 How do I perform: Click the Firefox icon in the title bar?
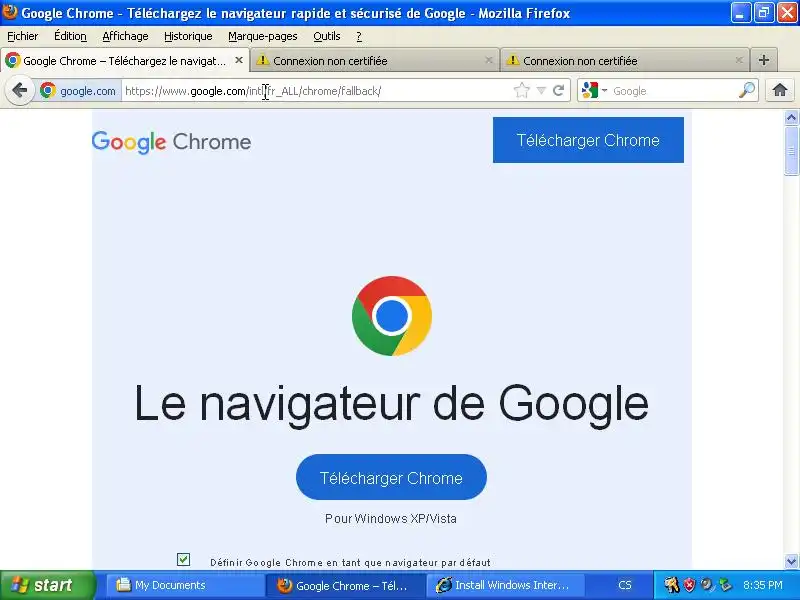click(x=10, y=12)
